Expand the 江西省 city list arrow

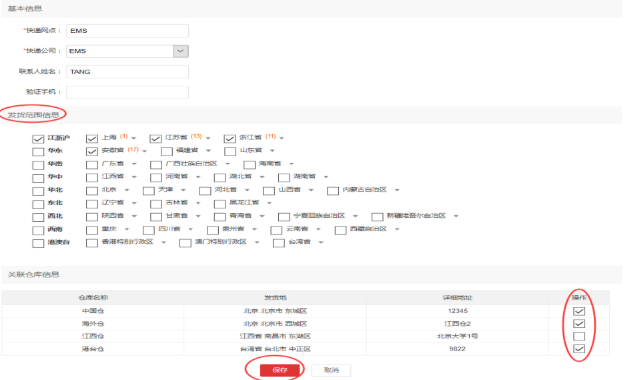click(134, 177)
